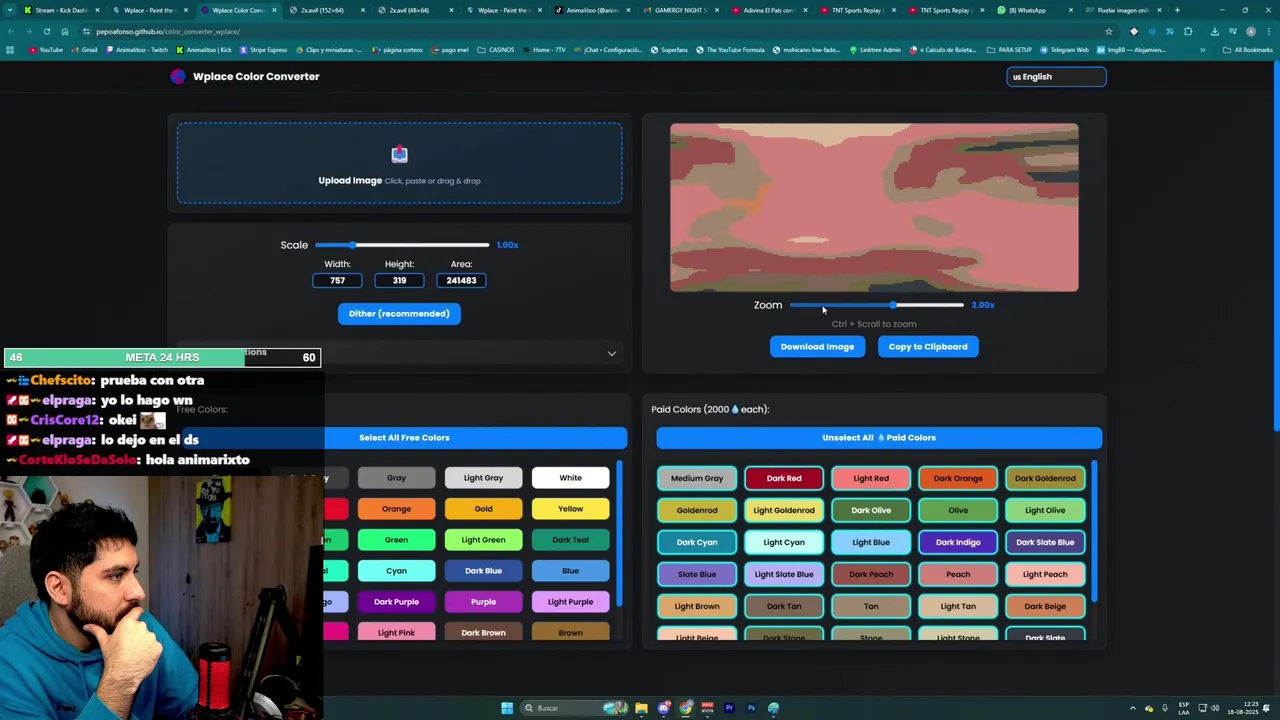Switch to Chrome in the taskbar
Image resolution: width=1280 pixels, height=720 pixels.
tap(686, 708)
